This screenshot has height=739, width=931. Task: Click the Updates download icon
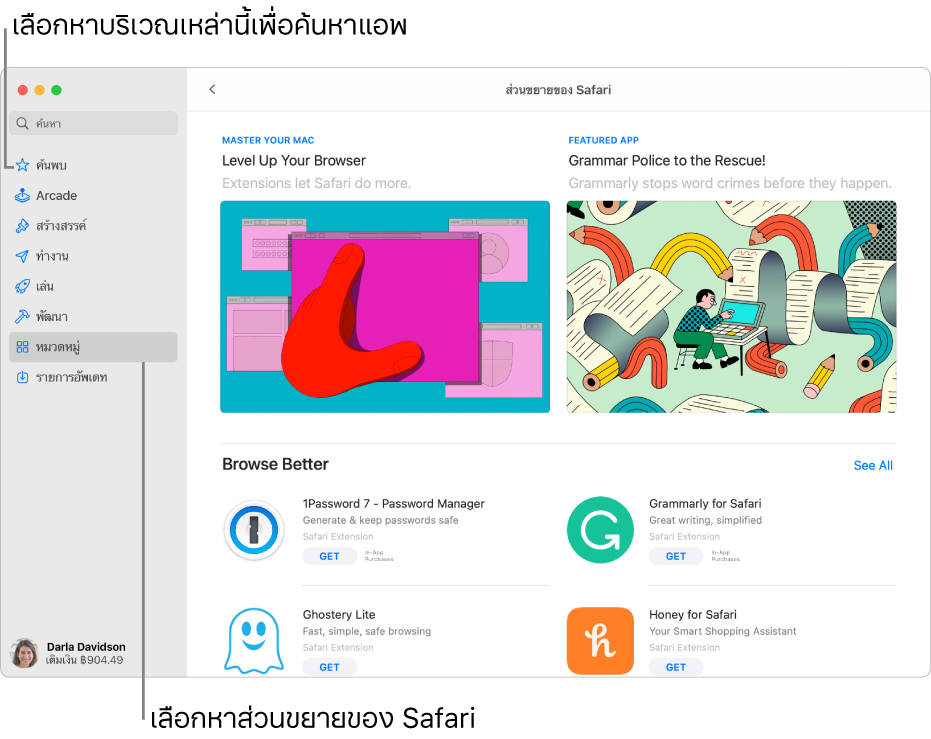(23, 378)
